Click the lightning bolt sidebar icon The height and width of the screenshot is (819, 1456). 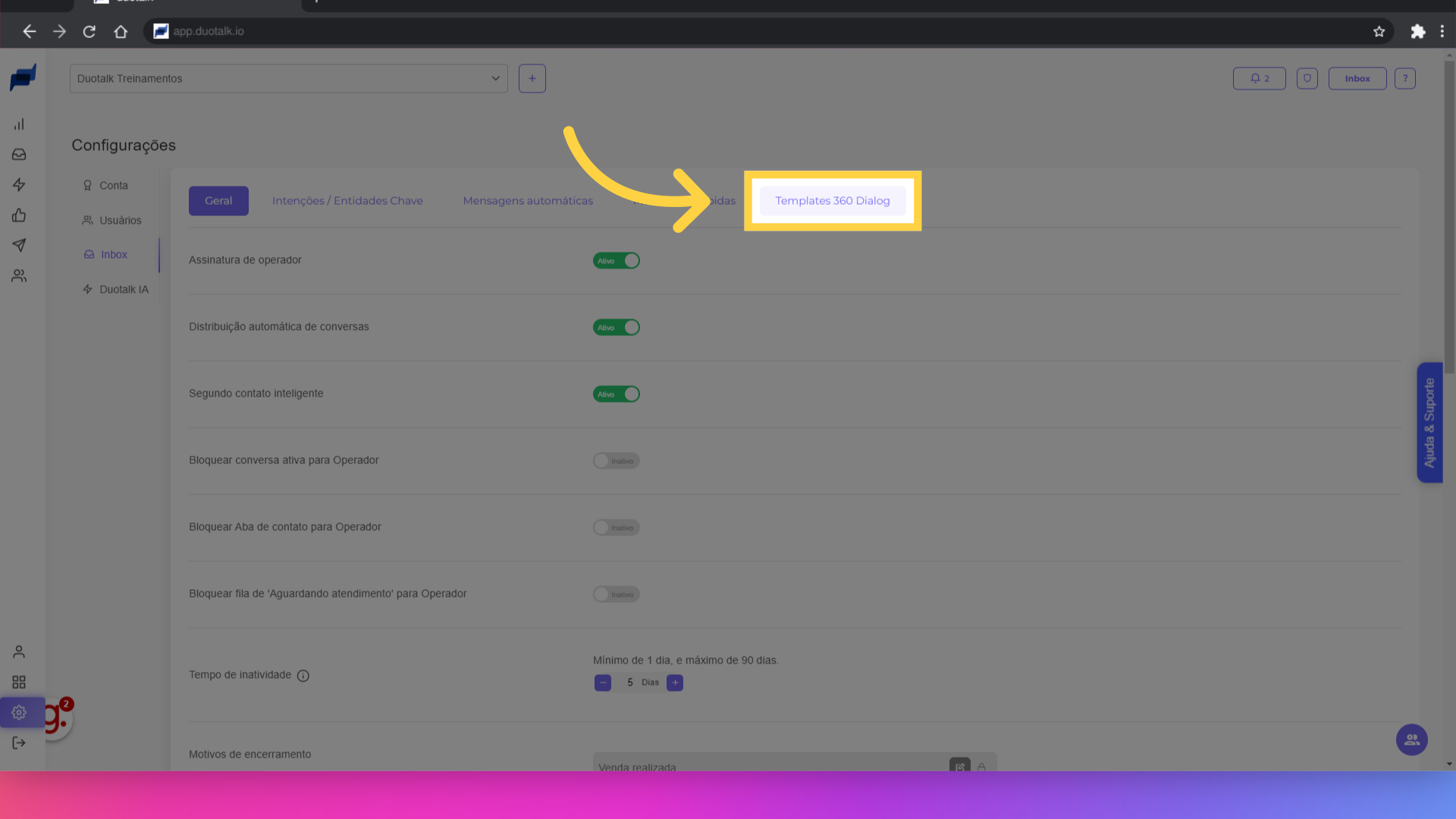click(19, 185)
